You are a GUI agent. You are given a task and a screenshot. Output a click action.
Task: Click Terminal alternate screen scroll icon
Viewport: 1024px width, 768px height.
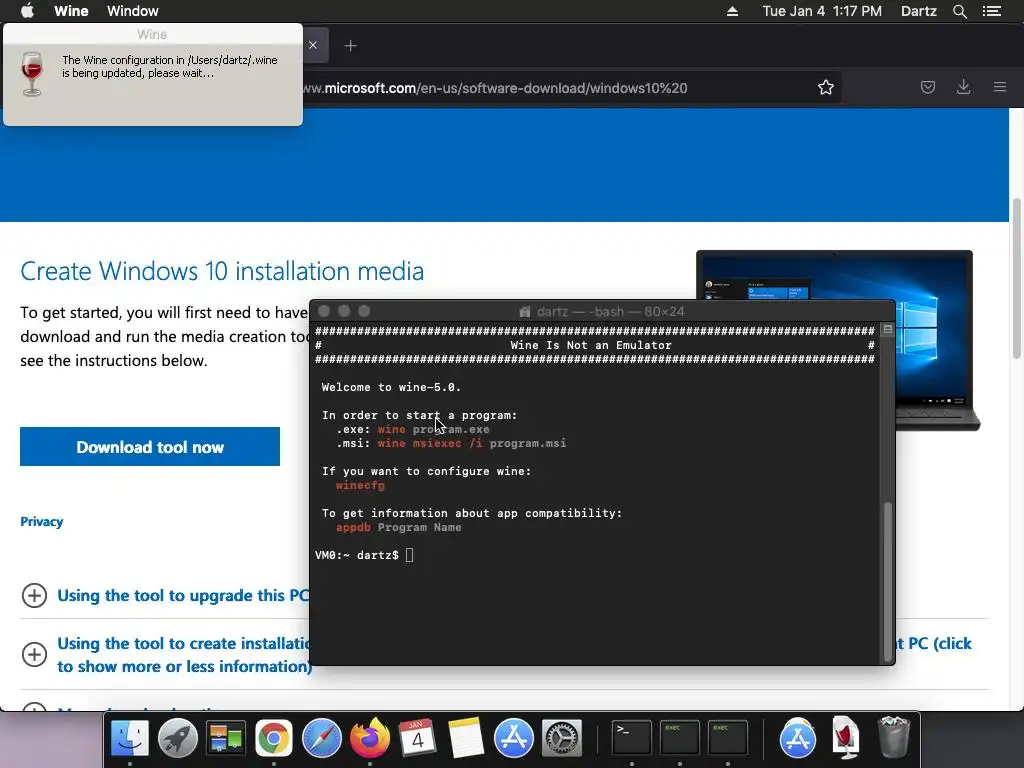[888, 330]
